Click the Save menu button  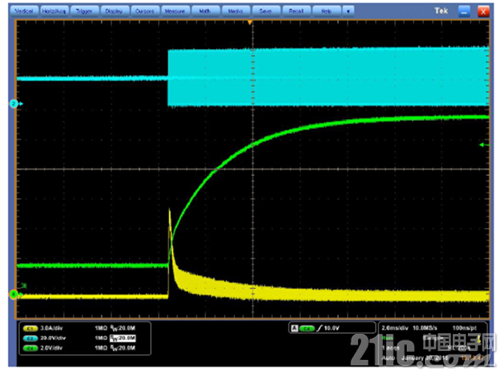coord(266,11)
